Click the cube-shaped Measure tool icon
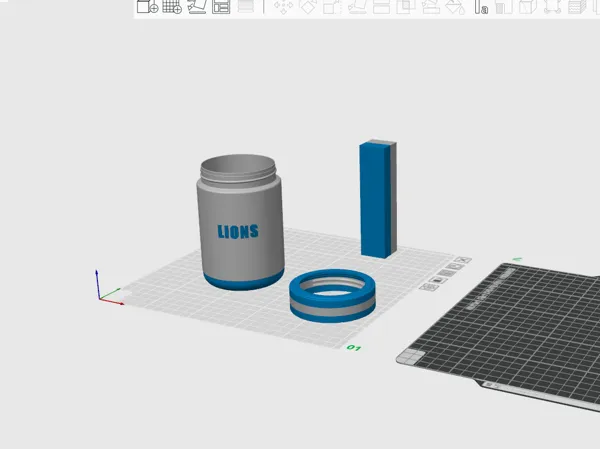 click(x=528, y=7)
